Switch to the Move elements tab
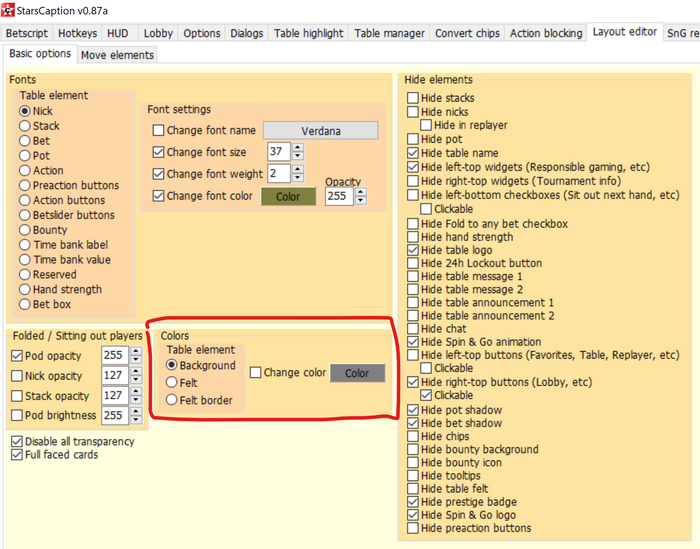700x549 pixels. click(117, 55)
